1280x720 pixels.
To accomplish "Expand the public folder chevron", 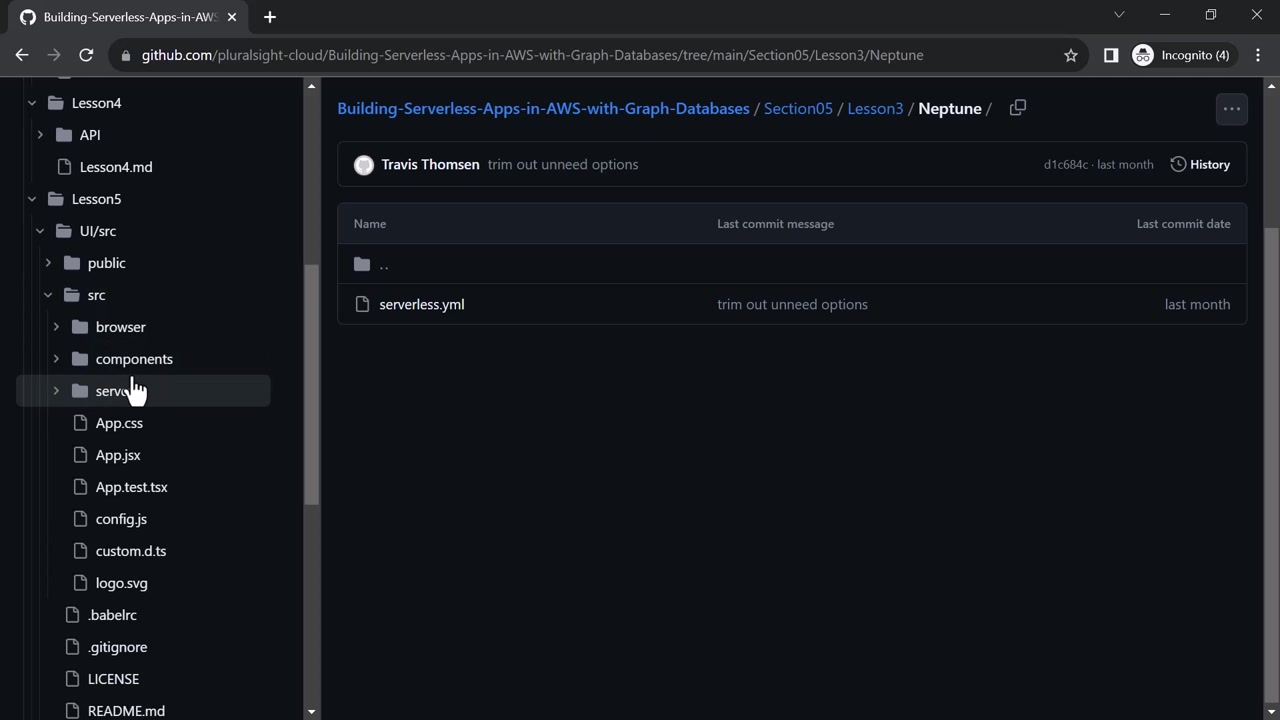I will pos(48,263).
